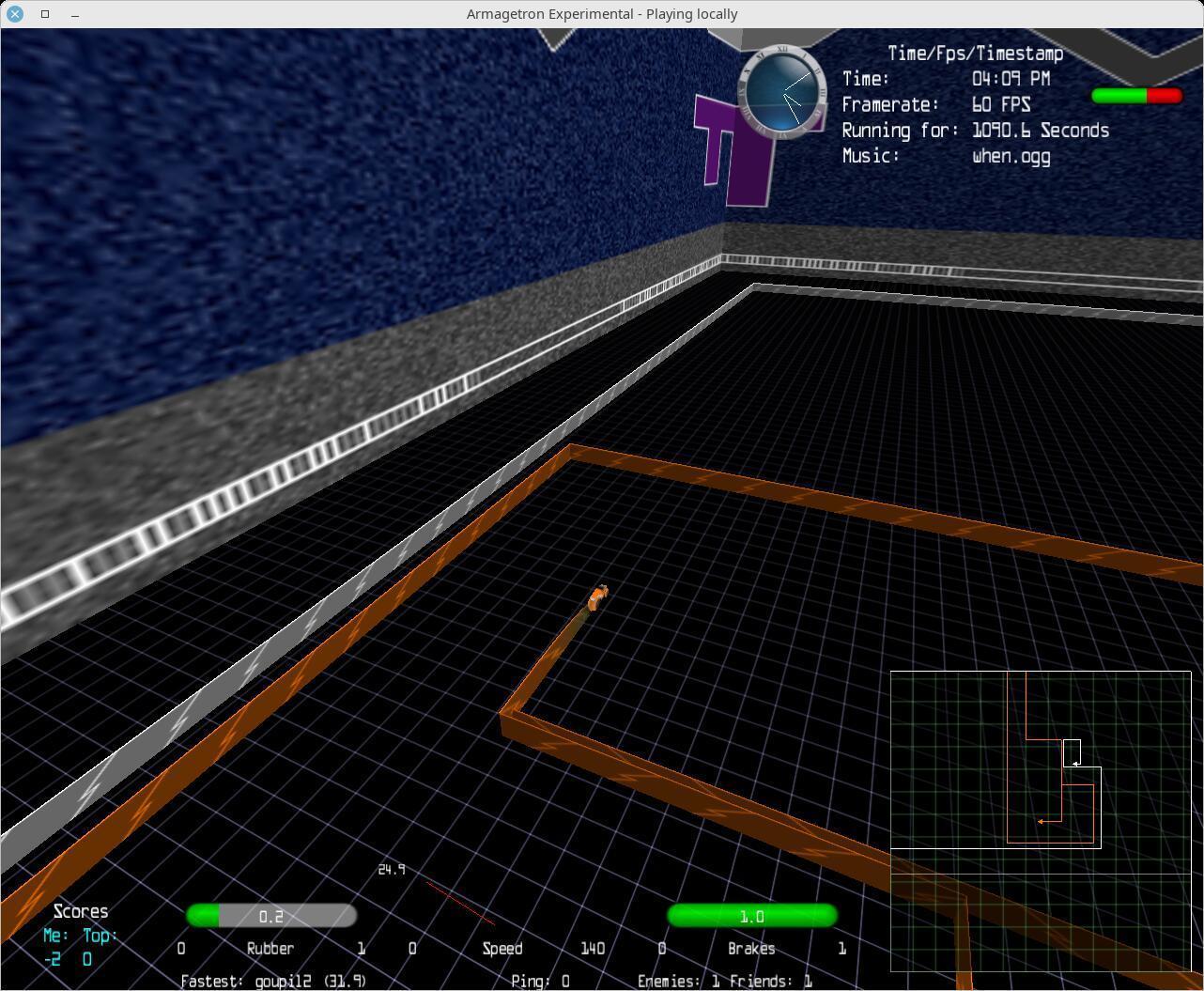Click the Running for seconds value
The image size is (1204, 991).
tap(1040, 131)
